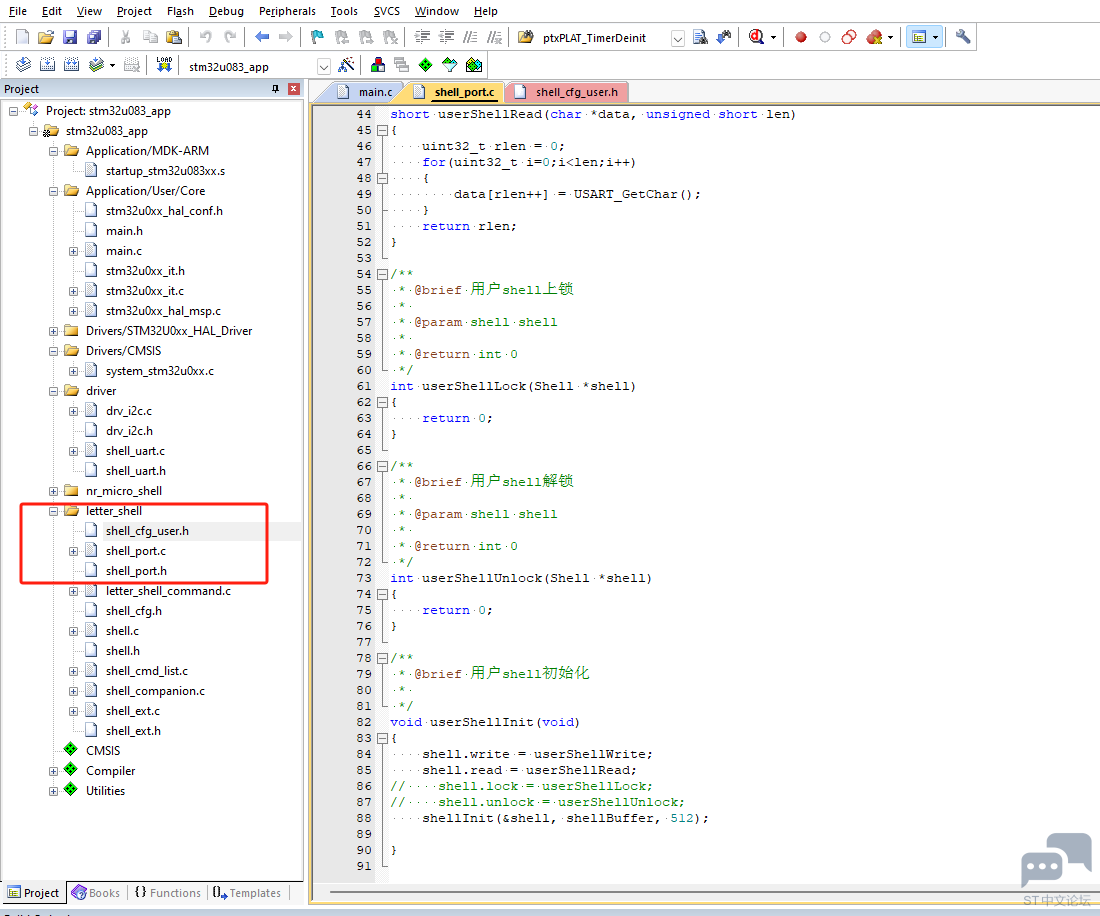The image size is (1100, 916).
Task: Click the line number 61 margin
Action: coord(363,386)
